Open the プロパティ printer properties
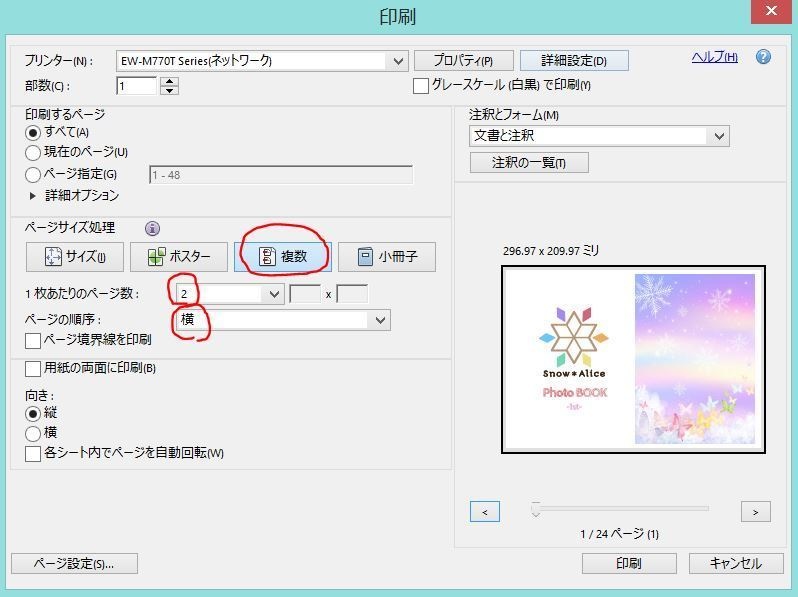Screen dimensions: 798x597 pos(464,61)
